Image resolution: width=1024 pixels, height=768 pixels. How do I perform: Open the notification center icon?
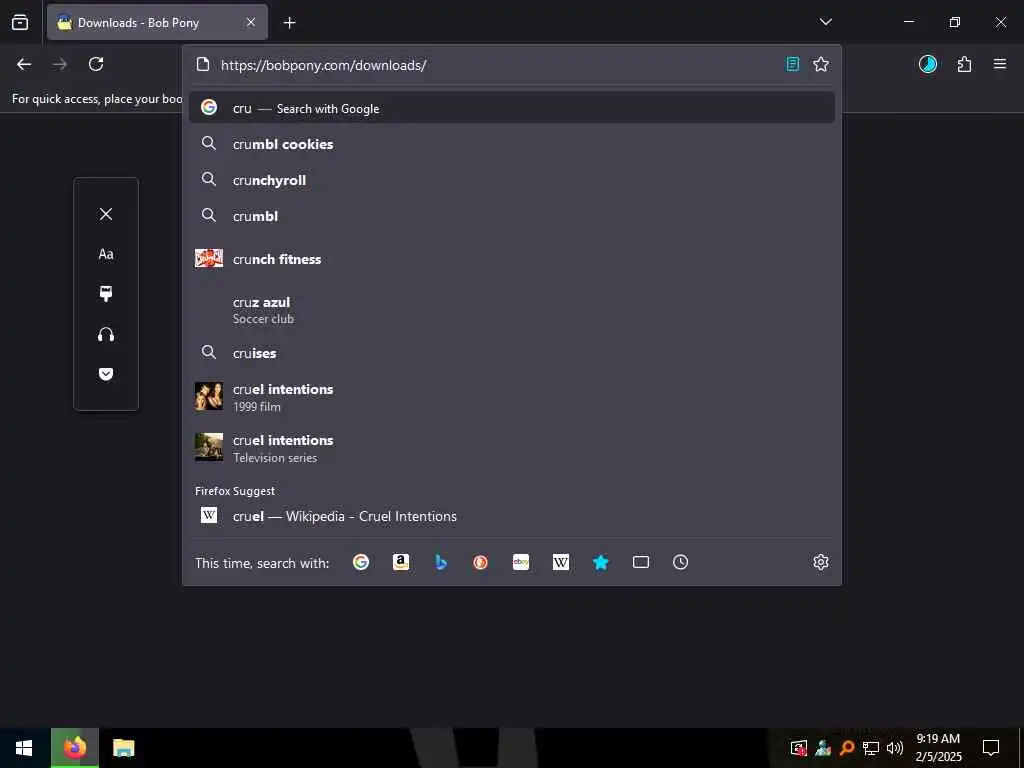pos(991,748)
